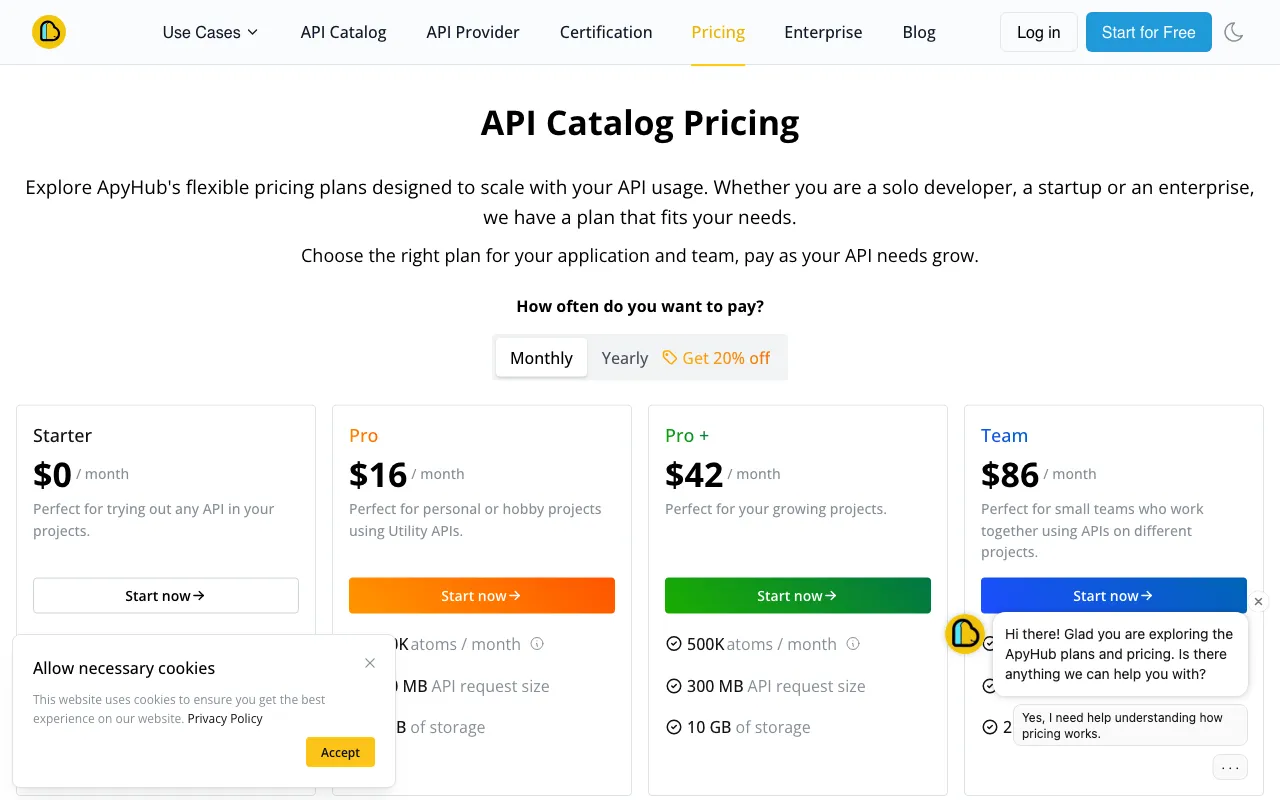The width and height of the screenshot is (1280, 800).
Task: Start now on the Pro + plan
Action: pyautogui.click(x=798, y=595)
